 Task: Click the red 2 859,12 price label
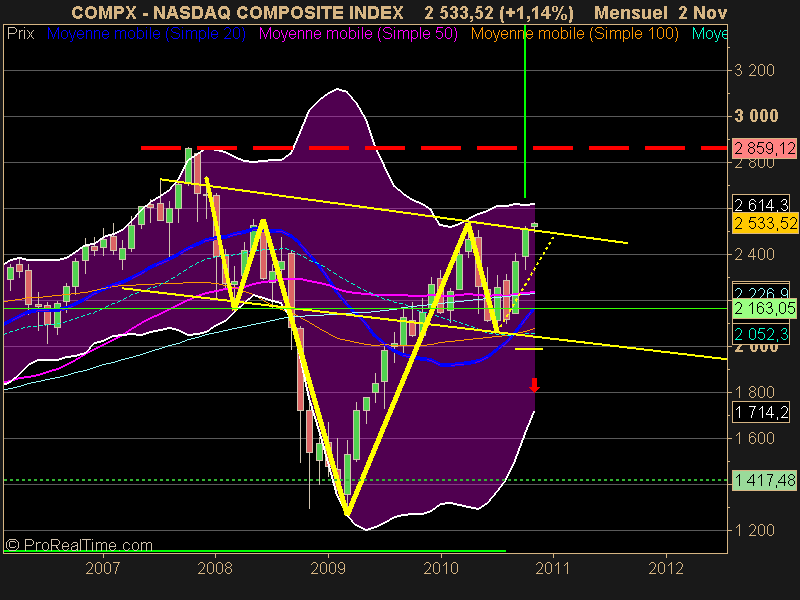pos(764,148)
